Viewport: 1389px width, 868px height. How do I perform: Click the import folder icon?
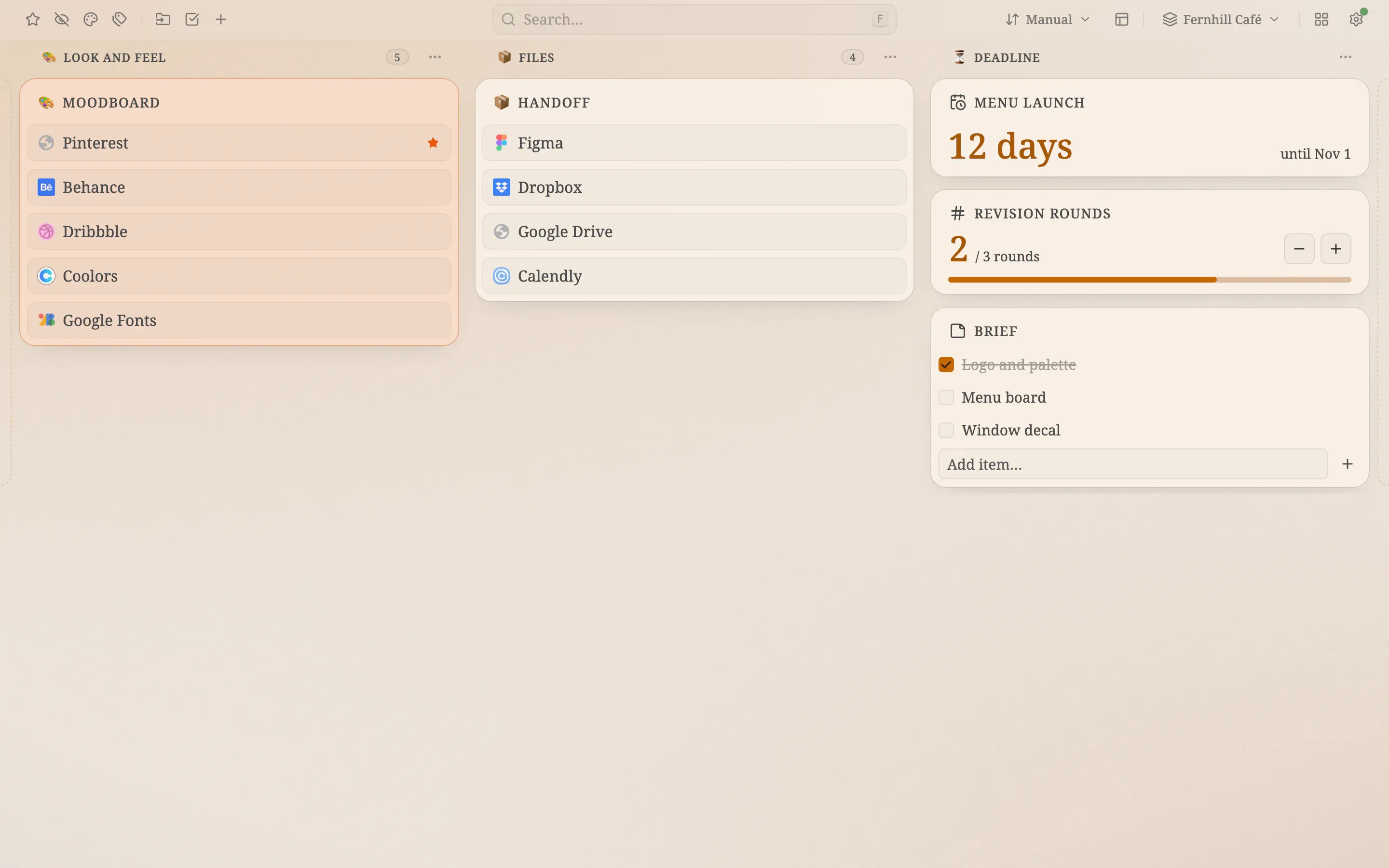click(163, 19)
